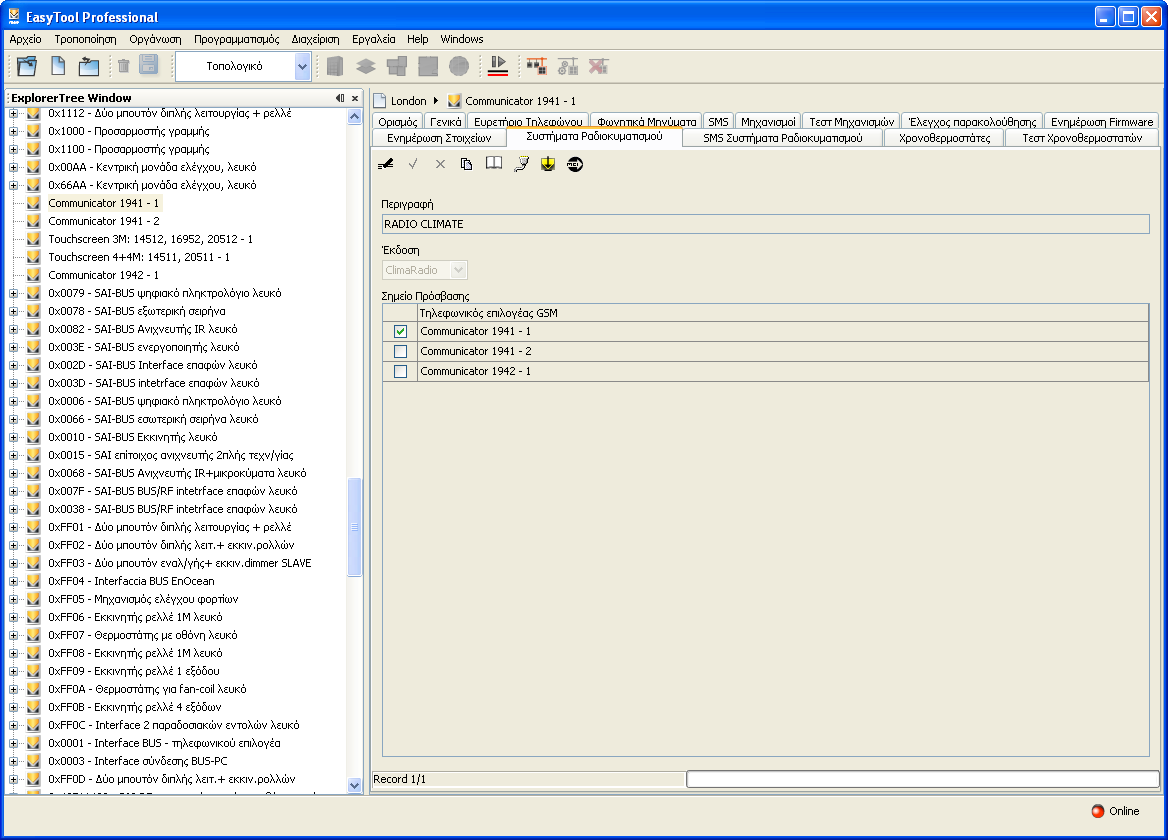Switch to the Ενημέρωση Στοιχείων tab

(x=439, y=138)
